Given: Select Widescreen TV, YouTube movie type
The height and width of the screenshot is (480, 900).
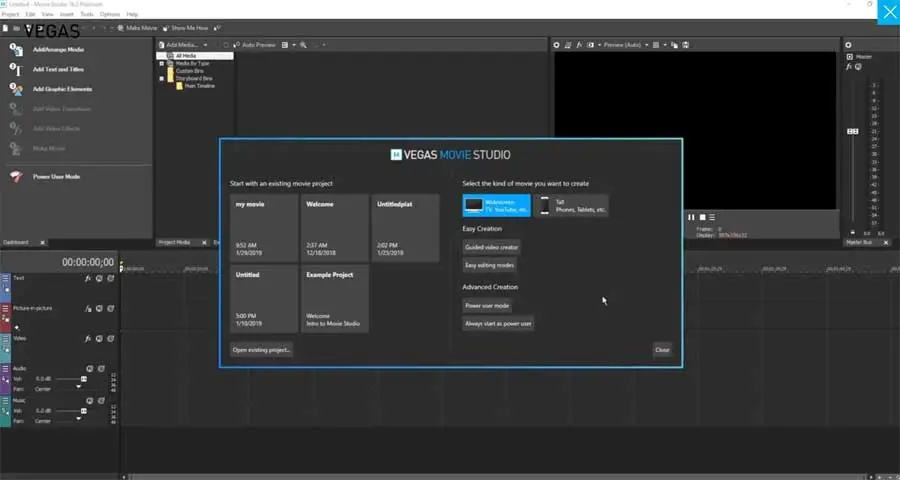Looking at the screenshot, I should coord(496,206).
